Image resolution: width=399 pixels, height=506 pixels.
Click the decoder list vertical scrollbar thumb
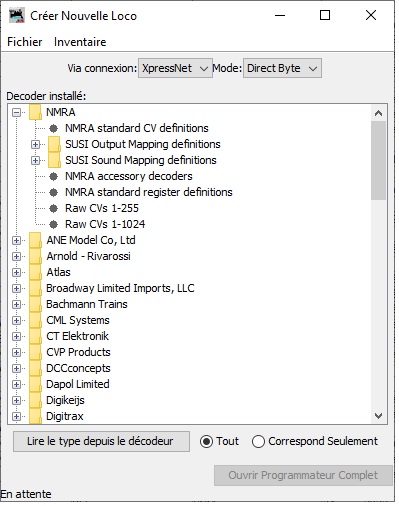click(378, 160)
